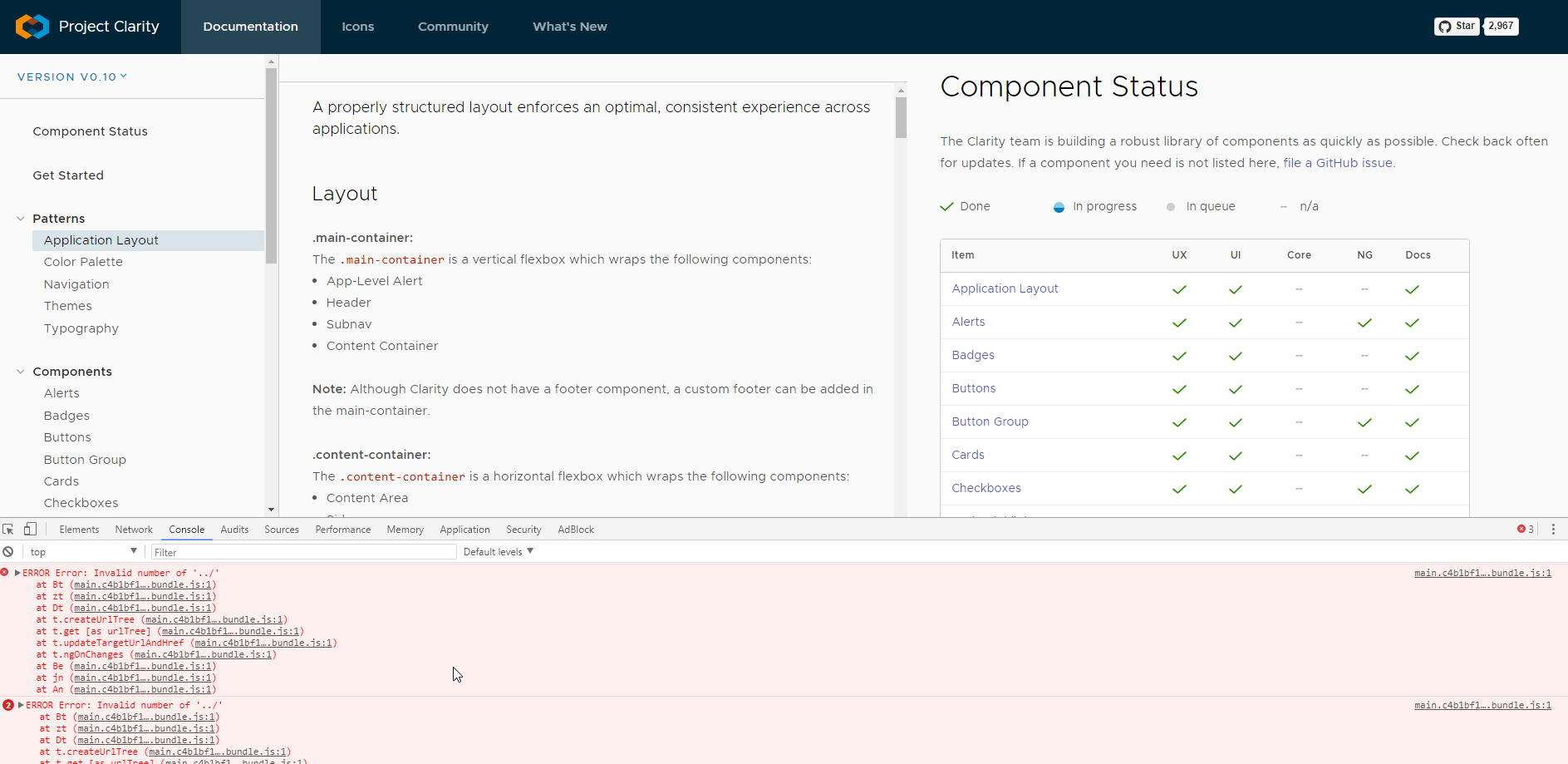Click the Star button for the repository
The height and width of the screenshot is (764, 1568).
tap(1456, 26)
